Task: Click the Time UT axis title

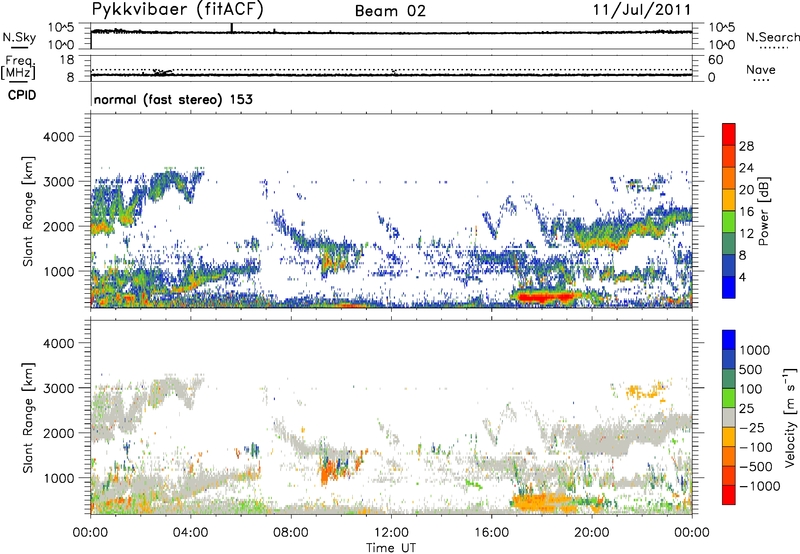Action: [391, 548]
